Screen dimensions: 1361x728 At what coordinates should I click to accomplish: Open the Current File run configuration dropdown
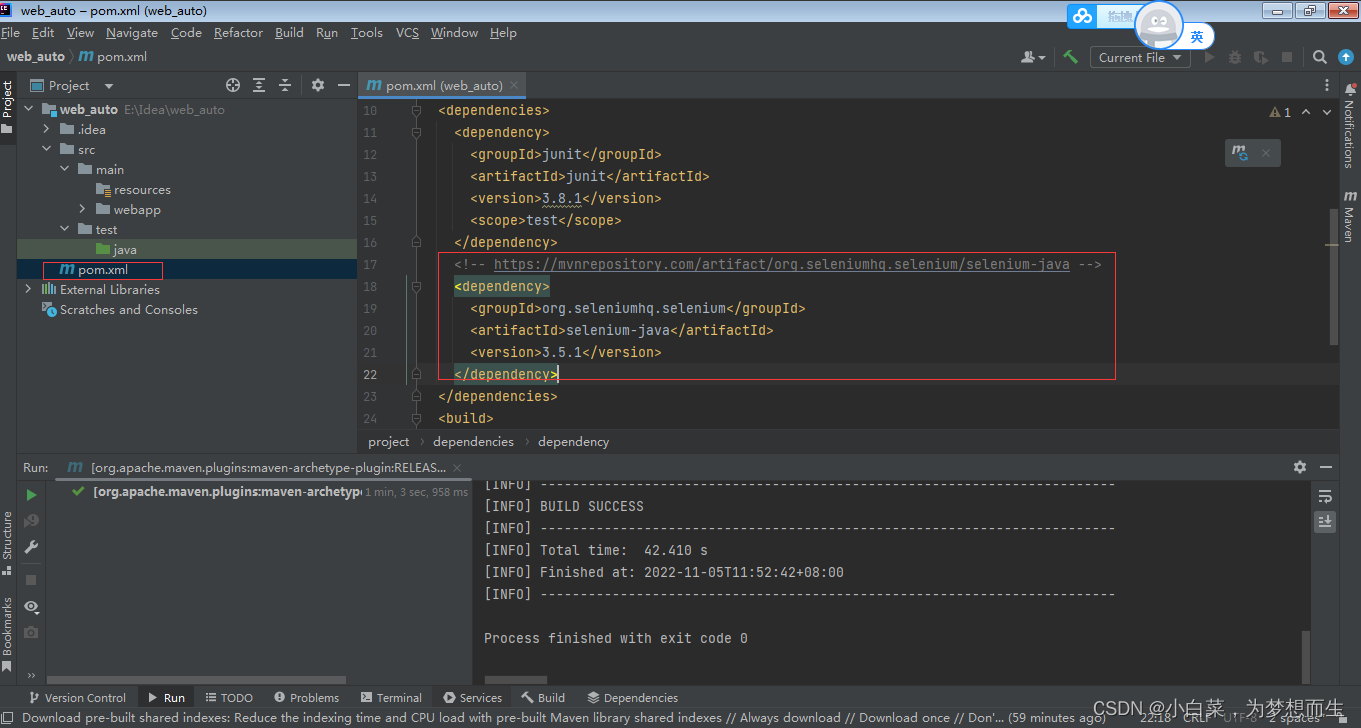click(1139, 57)
